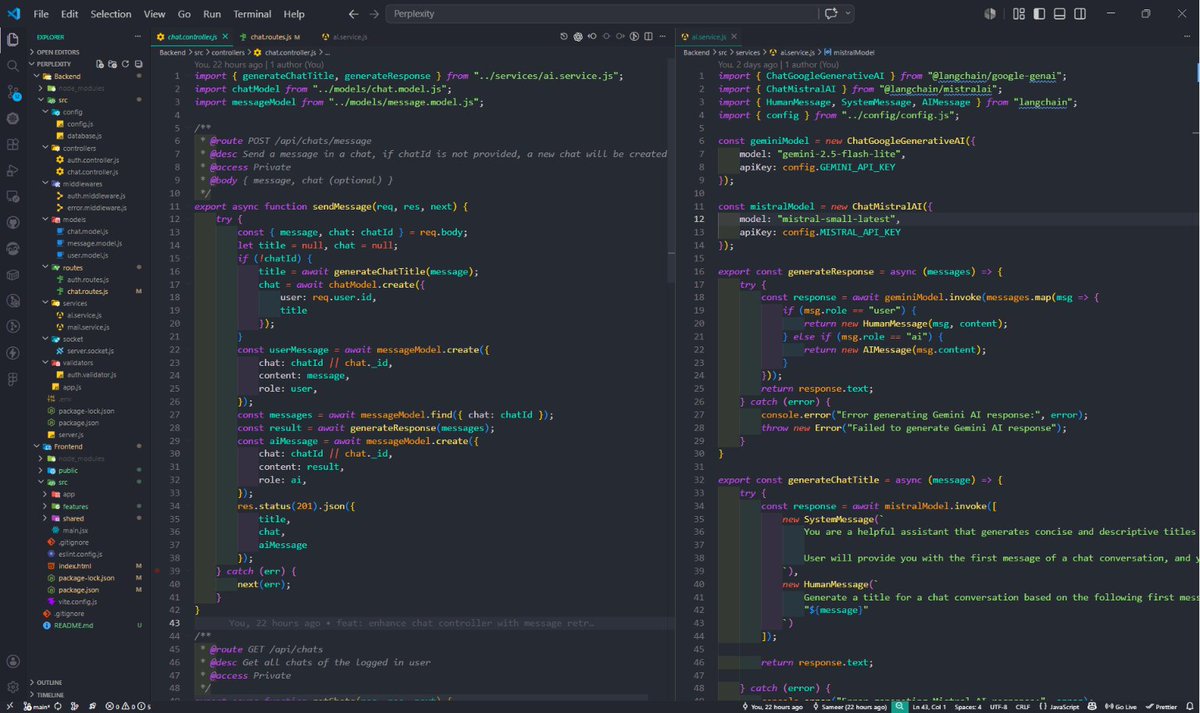This screenshot has height=713, width=1200.
Task: Collapse the controllers folder
Action: 88,147
